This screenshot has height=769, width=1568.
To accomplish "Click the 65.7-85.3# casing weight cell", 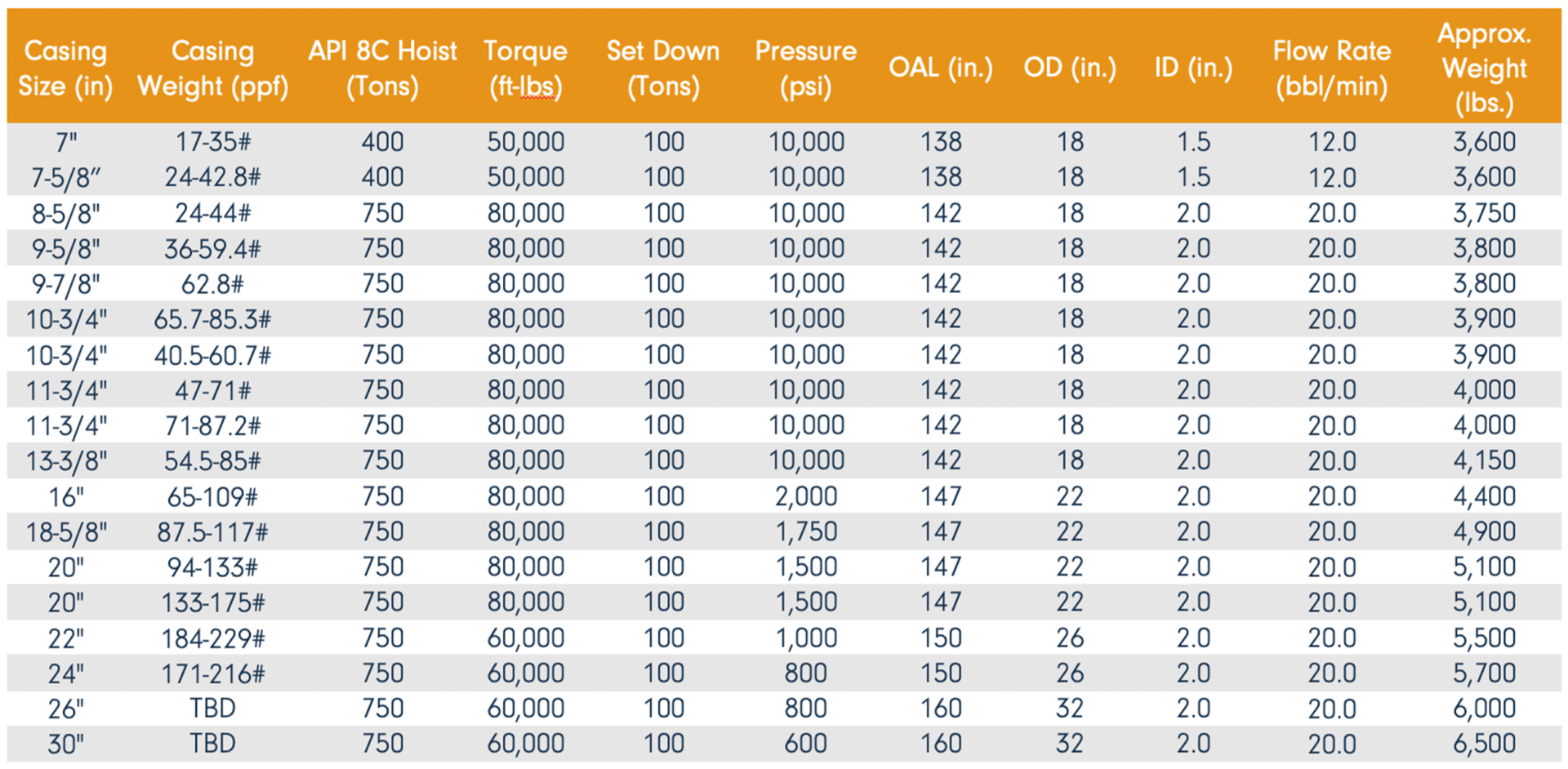I will coord(212,319).
